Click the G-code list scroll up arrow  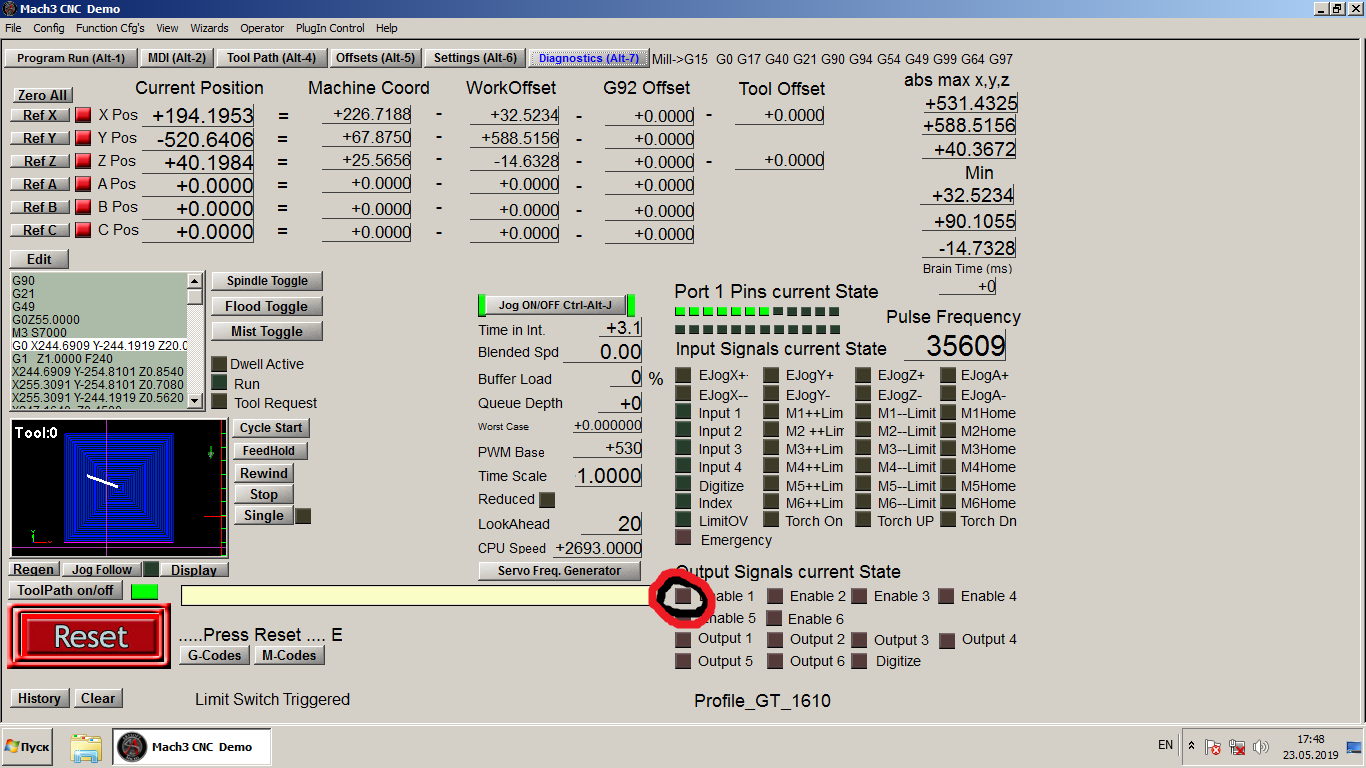(x=195, y=280)
